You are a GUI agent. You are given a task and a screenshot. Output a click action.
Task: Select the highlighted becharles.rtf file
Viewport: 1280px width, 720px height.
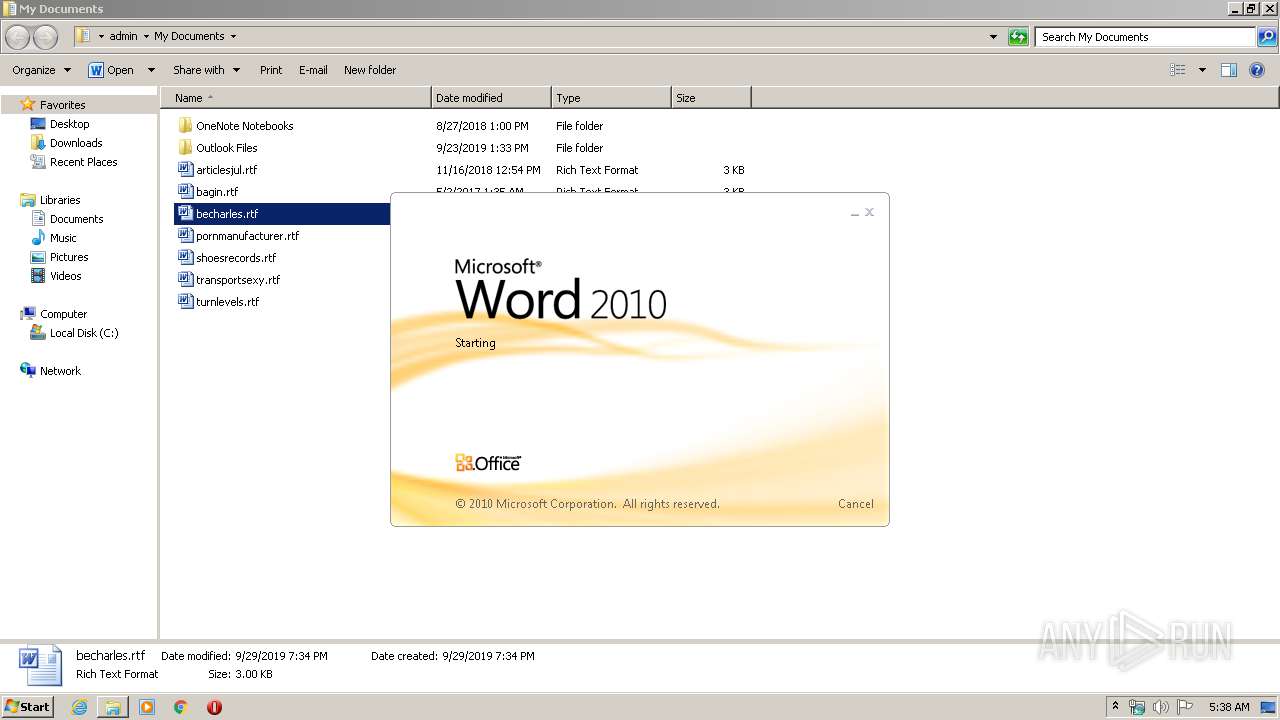(282, 214)
